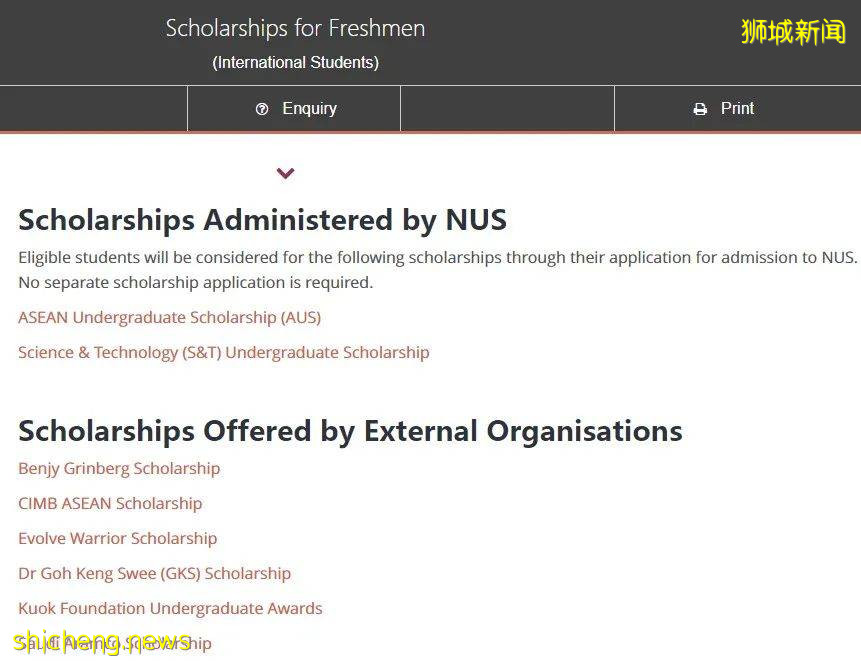Screen dimensions: 861x661
Task: Expand the downward chevron below the menu bar
Action: [x=286, y=173]
